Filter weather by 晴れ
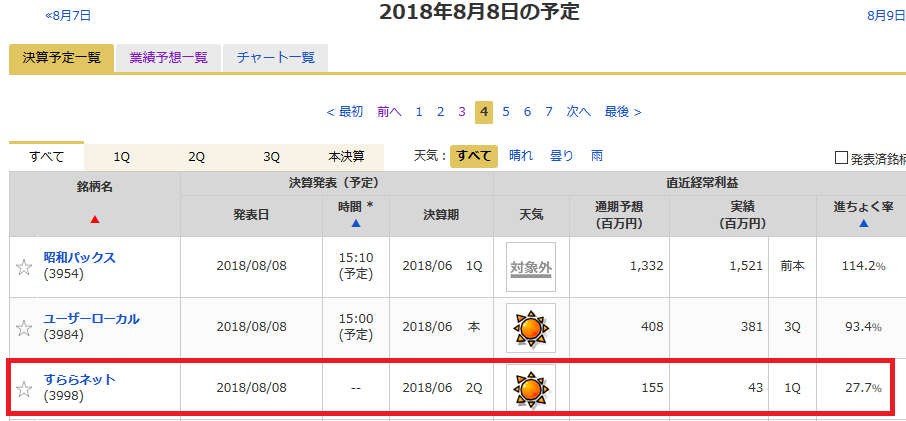Screen dimensions: 906x421 [x=521, y=156]
